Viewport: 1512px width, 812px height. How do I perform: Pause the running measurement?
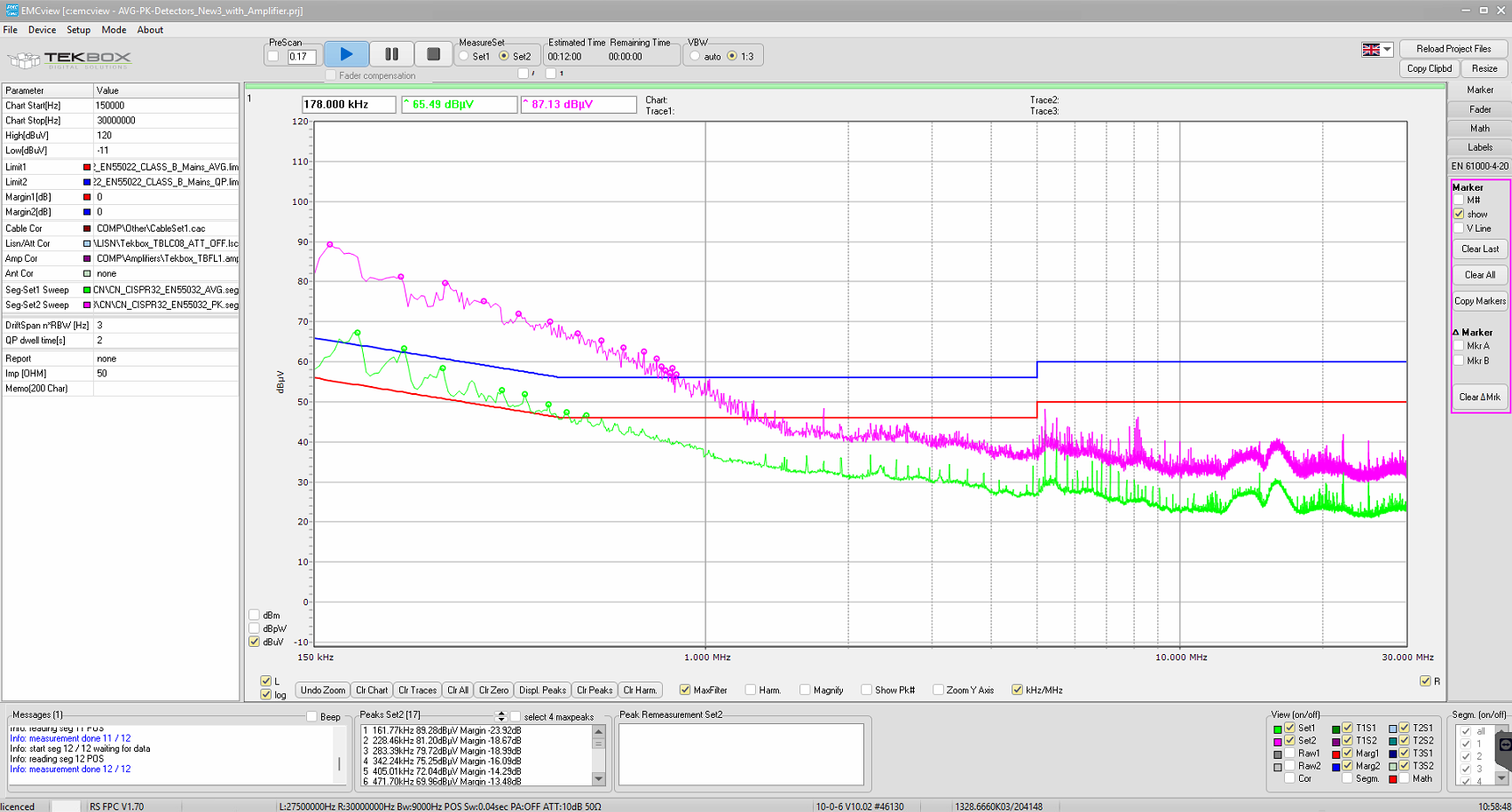(390, 54)
